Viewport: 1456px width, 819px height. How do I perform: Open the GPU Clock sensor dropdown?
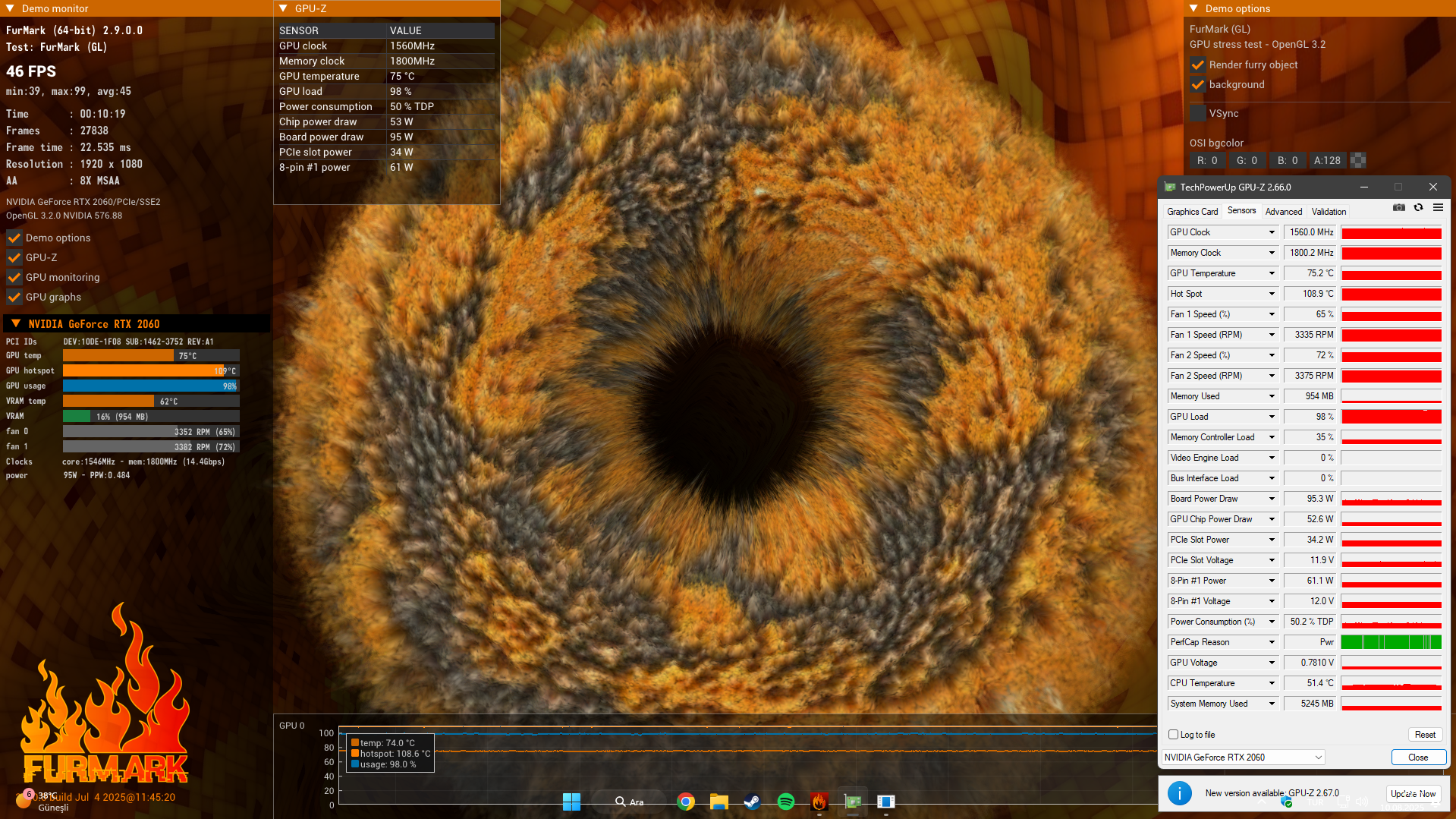point(1272,232)
